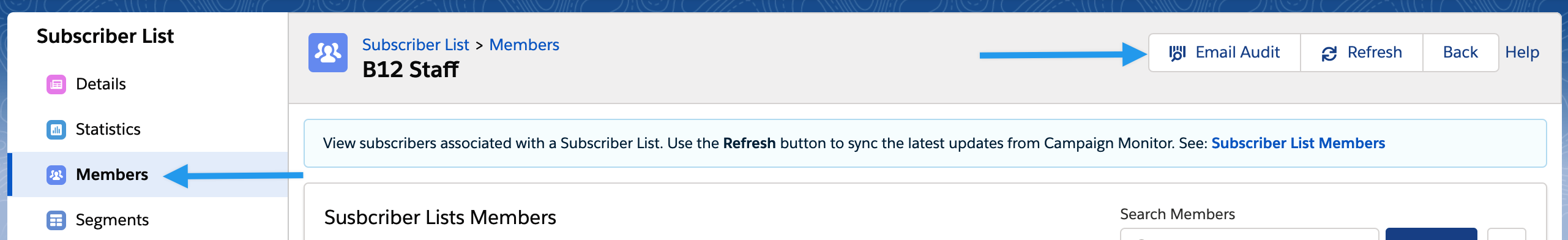Screen dimensions: 1568x240
Task: Open the Subscriber List breadcrumb link
Action: [x=416, y=45]
